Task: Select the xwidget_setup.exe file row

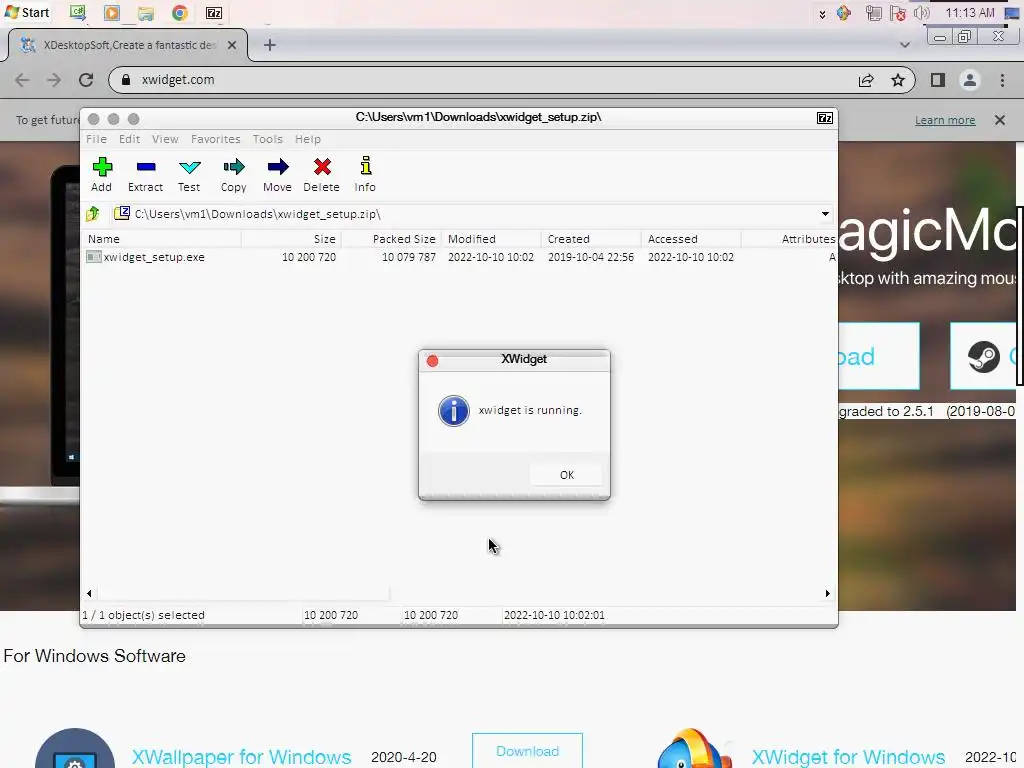Action: click(460, 257)
